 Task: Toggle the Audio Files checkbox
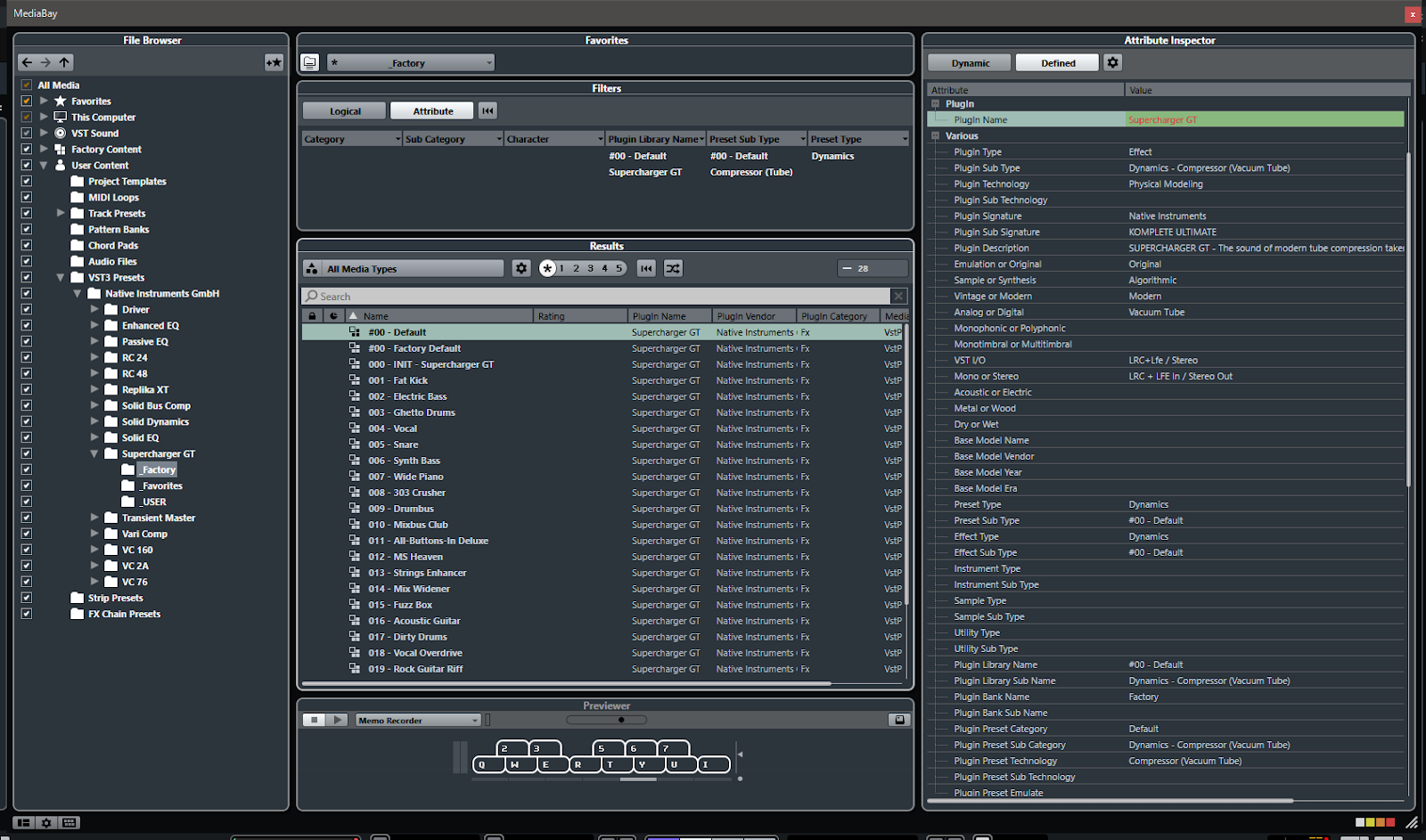pyautogui.click(x=26, y=262)
